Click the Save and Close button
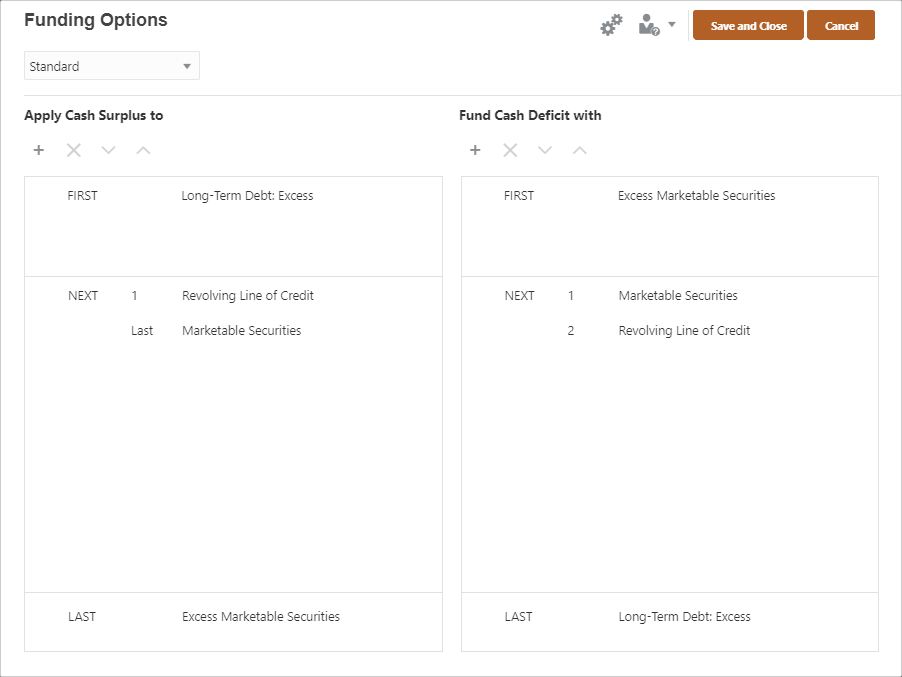 (747, 24)
